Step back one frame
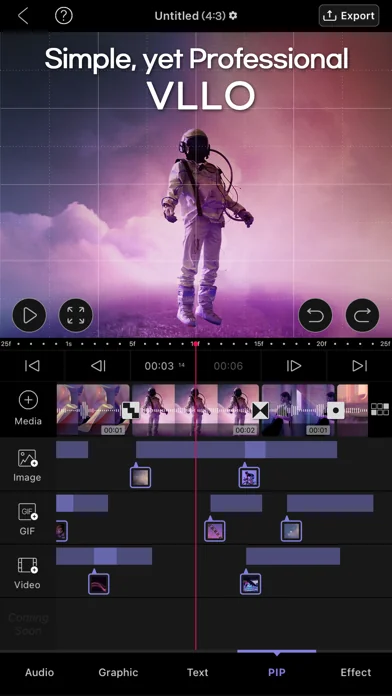The height and width of the screenshot is (696, 392). pyautogui.click(x=98, y=366)
